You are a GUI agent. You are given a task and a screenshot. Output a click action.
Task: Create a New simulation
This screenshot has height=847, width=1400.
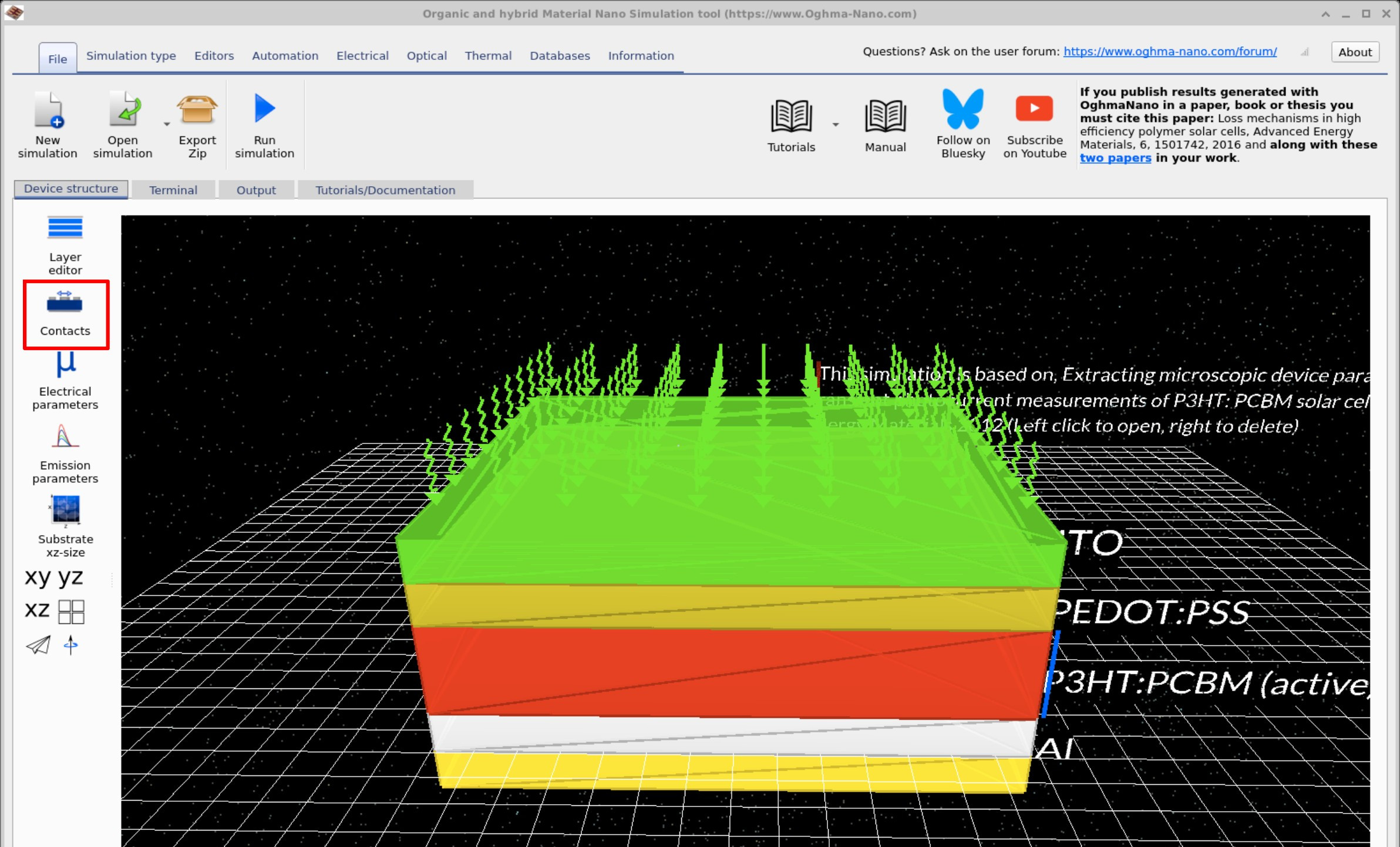(48, 122)
